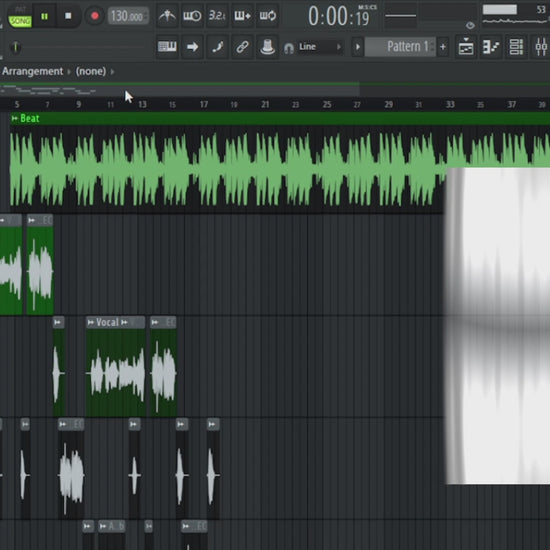Open the (none) marker selector
The height and width of the screenshot is (550, 550).
[91, 71]
